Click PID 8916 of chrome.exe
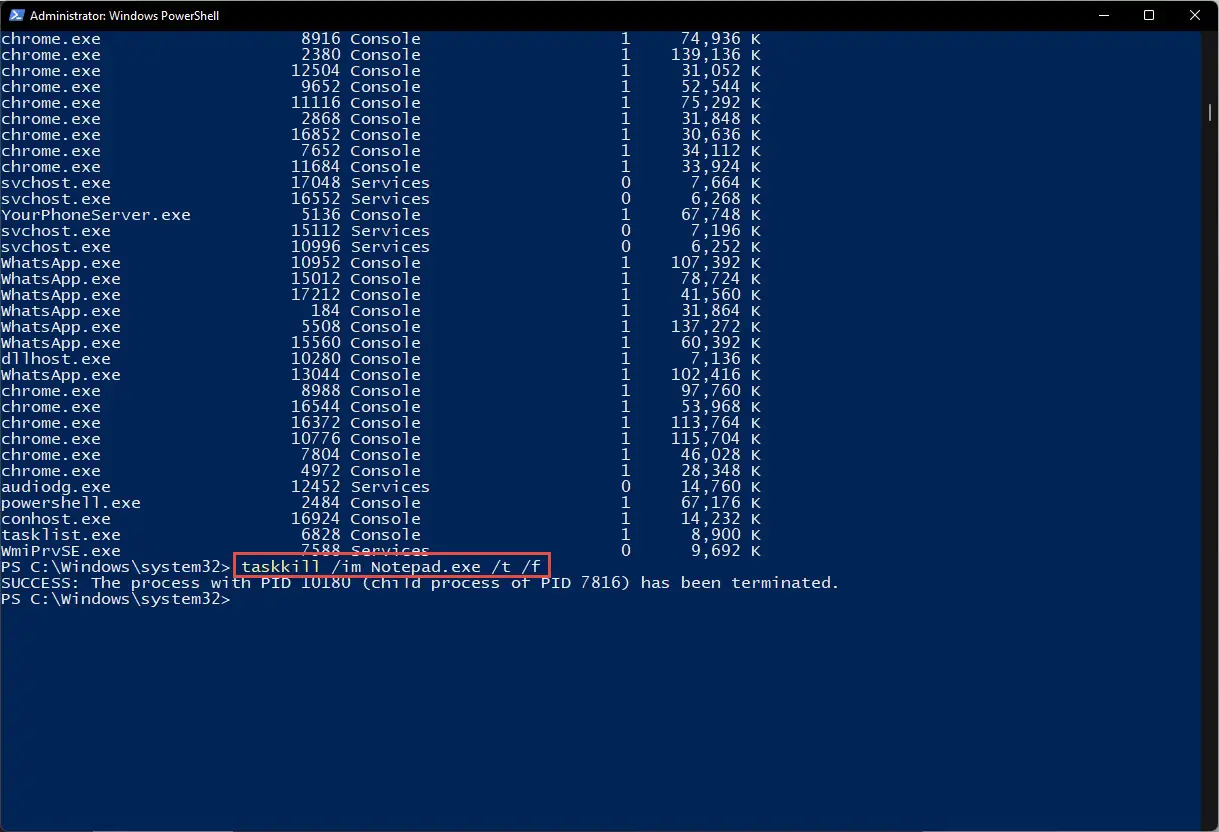Image resolution: width=1219 pixels, height=832 pixels. click(321, 39)
